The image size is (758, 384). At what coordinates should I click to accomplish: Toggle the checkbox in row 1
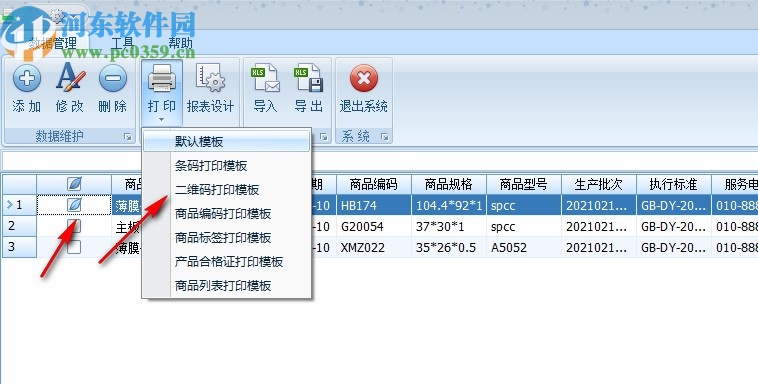coord(74,205)
